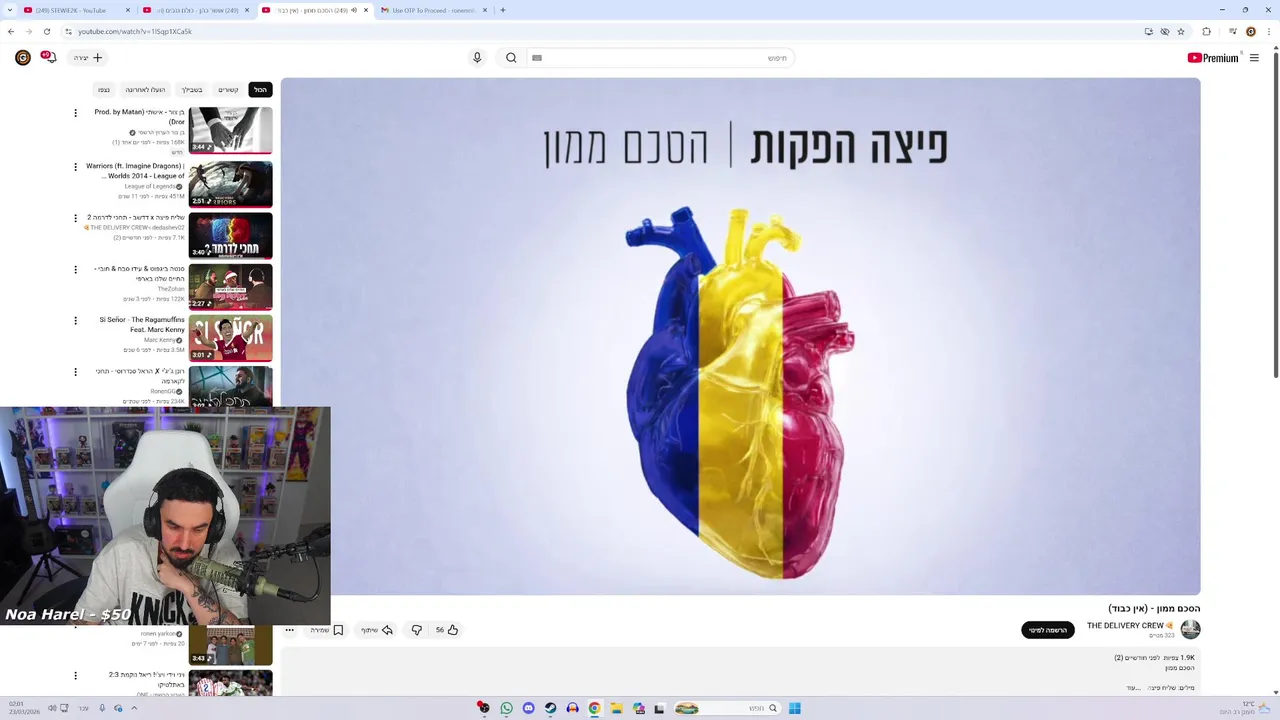This screenshot has width=1280, height=720.
Task: Click the voice search microphone icon
Action: (477, 58)
